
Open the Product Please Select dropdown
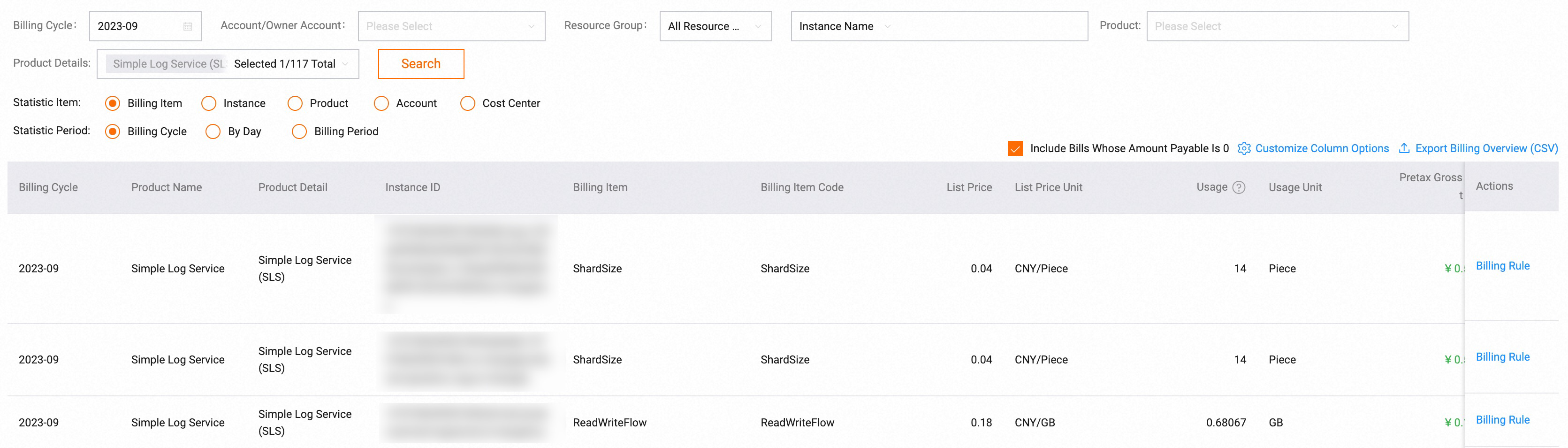(1277, 26)
